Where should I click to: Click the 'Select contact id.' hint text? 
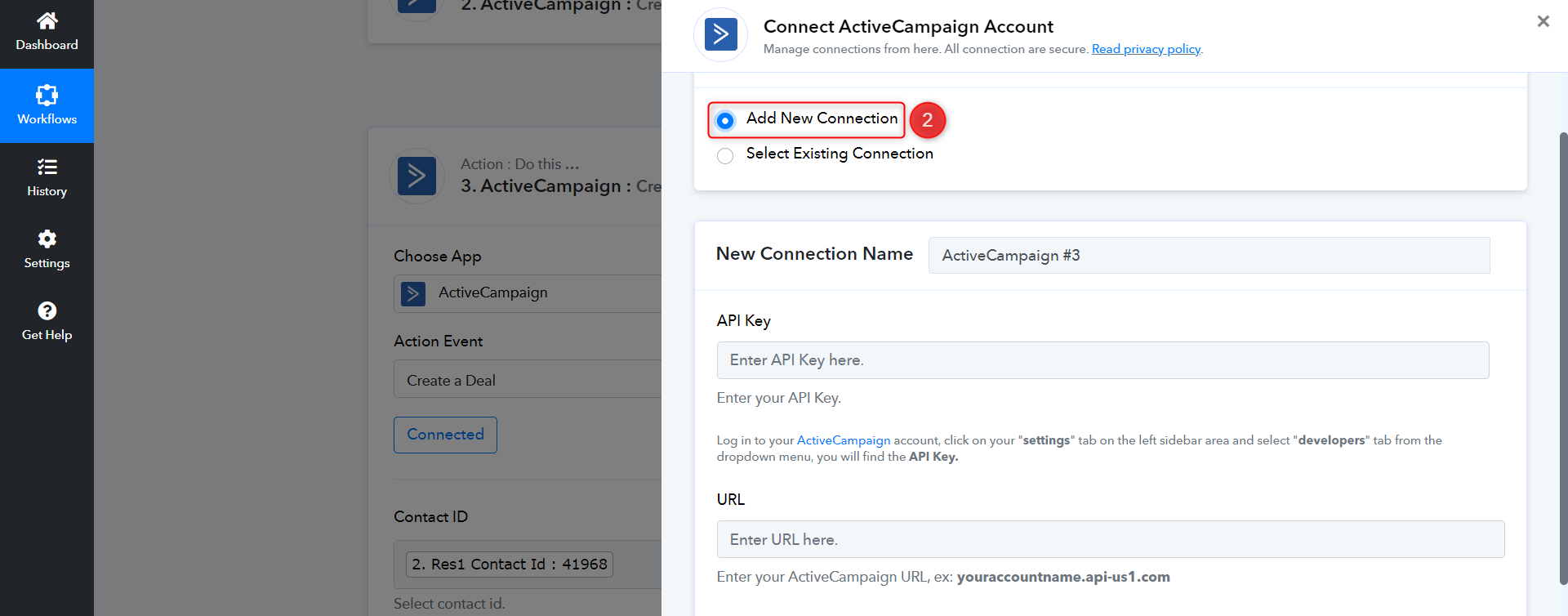coord(449,604)
